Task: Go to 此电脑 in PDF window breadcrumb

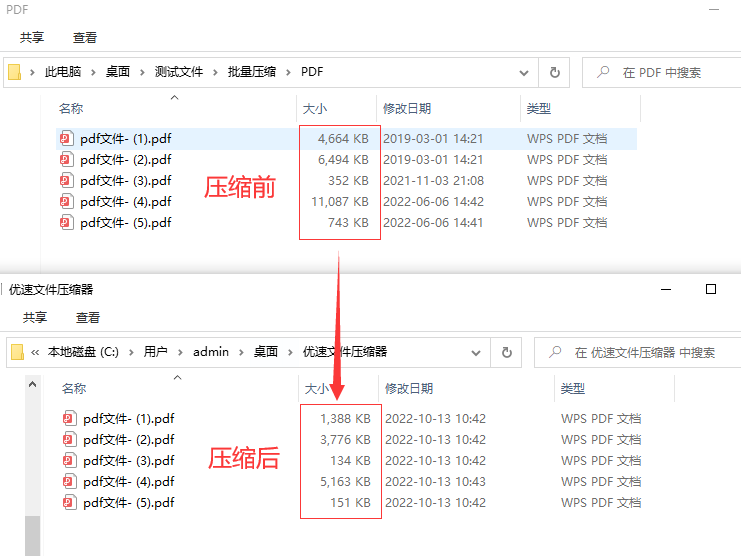Action: (x=63, y=72)
